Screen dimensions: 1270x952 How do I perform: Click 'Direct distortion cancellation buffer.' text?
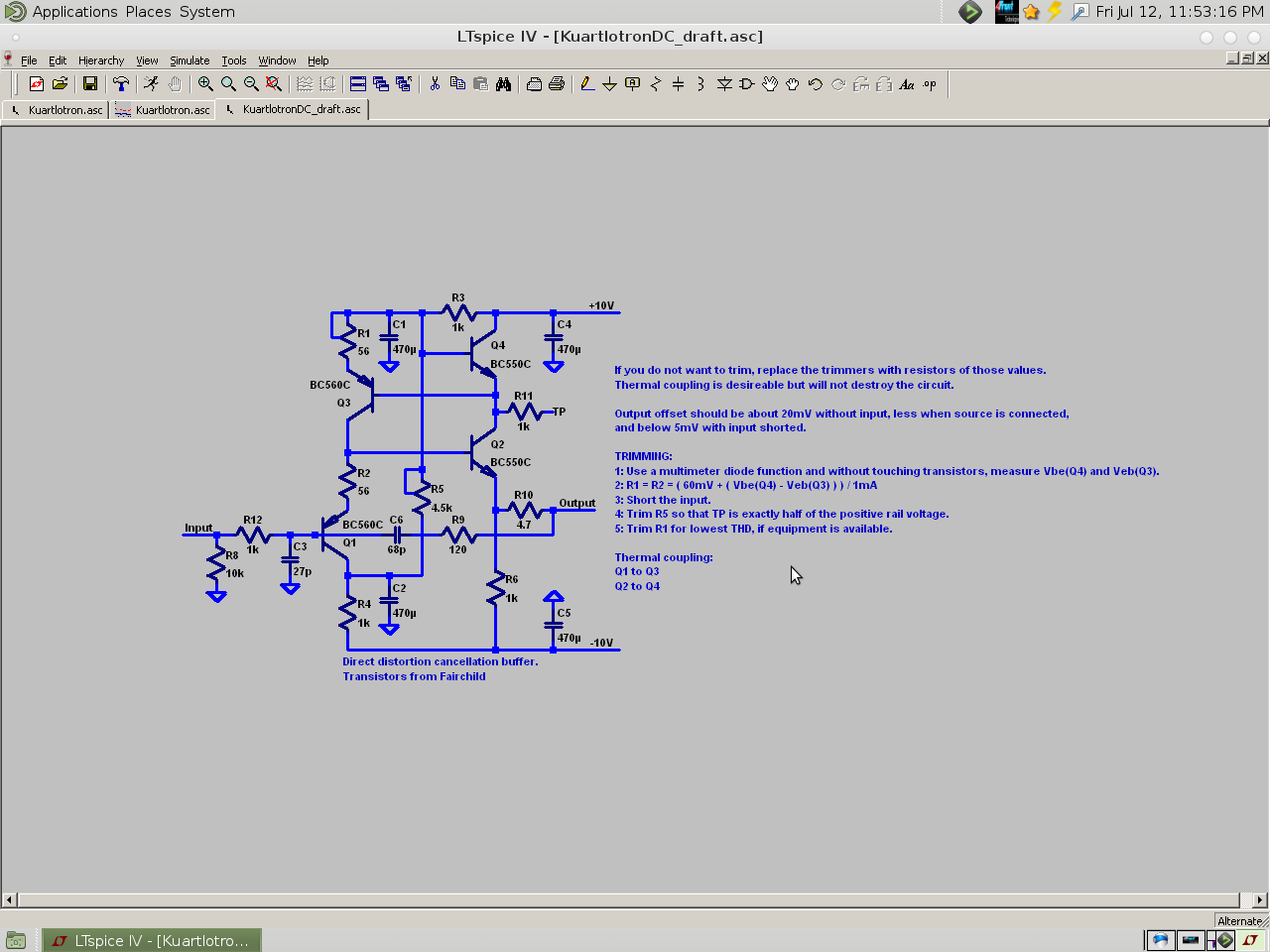[x=441, y=661]
